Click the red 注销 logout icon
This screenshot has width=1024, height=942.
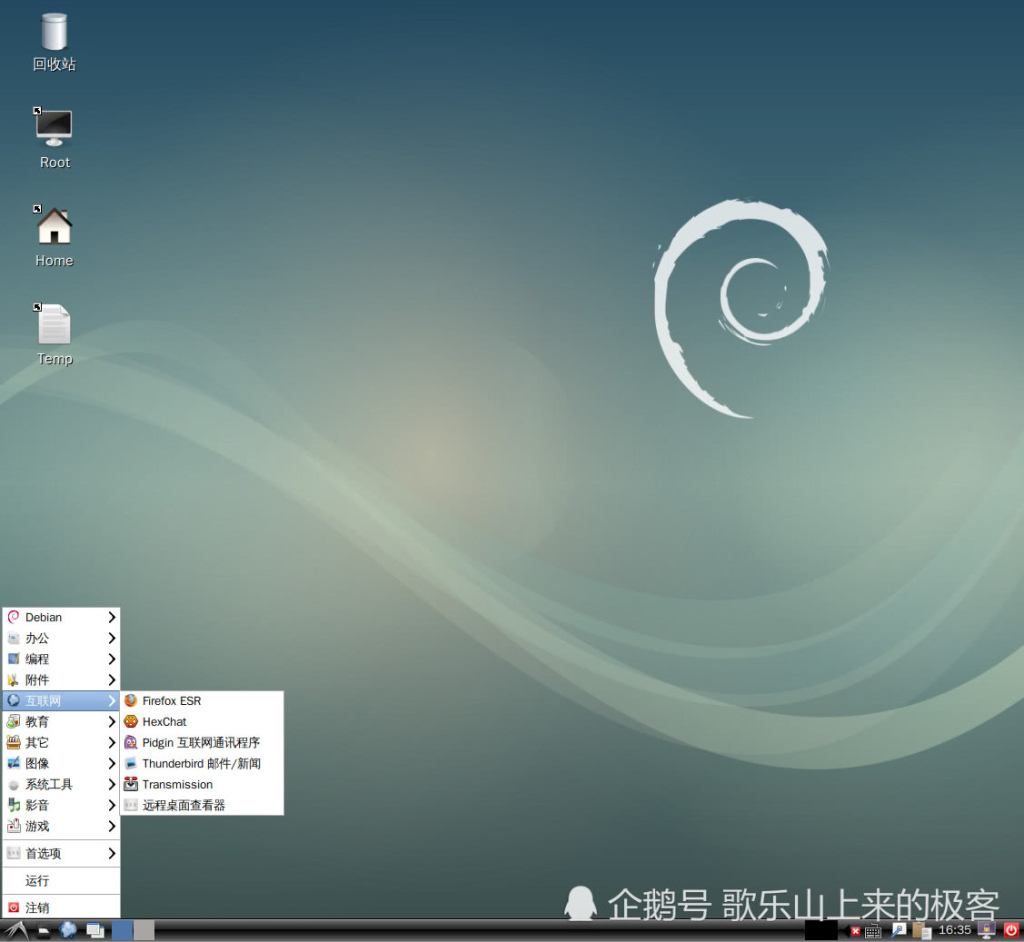coord(13,908)
